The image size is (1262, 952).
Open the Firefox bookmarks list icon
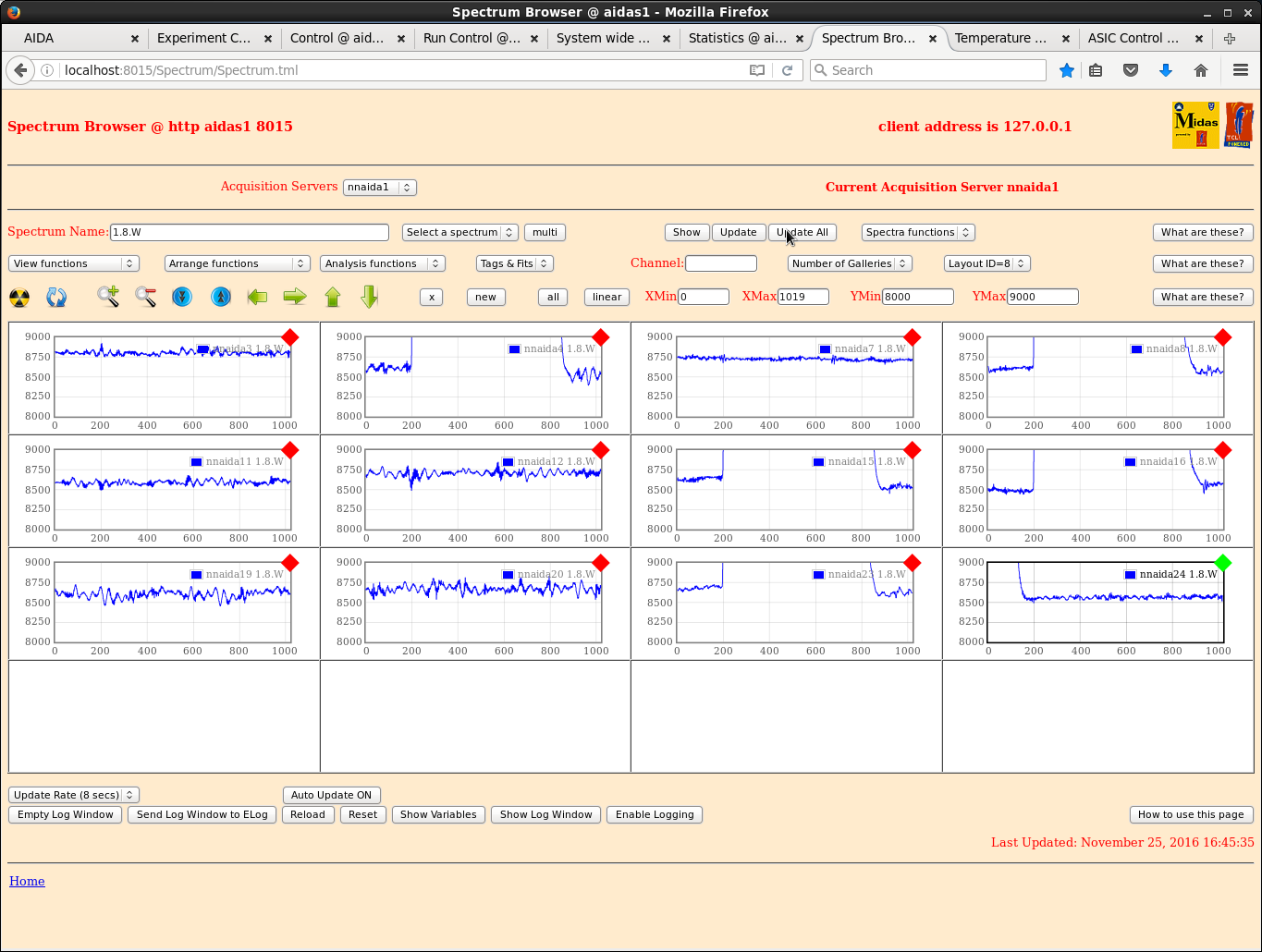click(1096, 70)
